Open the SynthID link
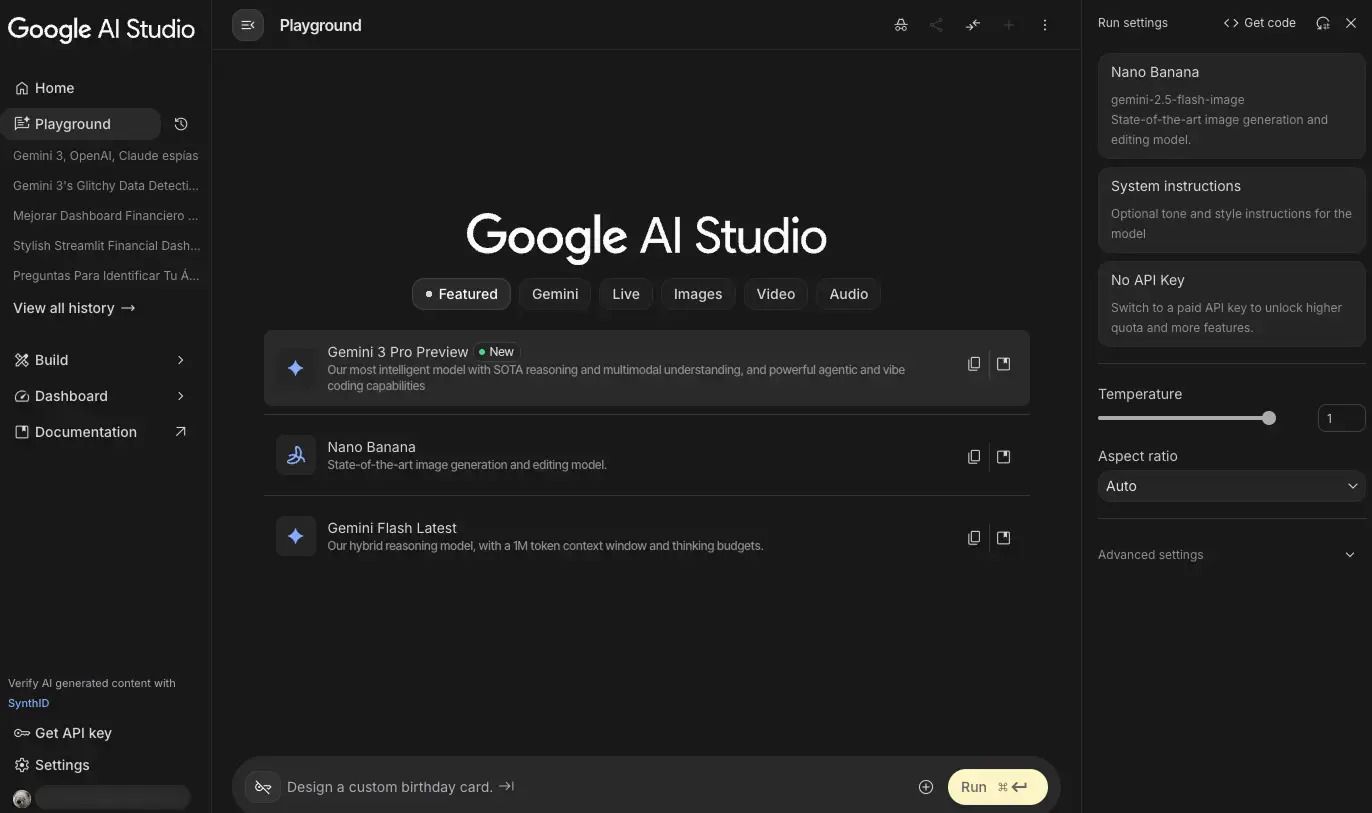Viewport: 1372px width, 813px height. coord(28,703)
